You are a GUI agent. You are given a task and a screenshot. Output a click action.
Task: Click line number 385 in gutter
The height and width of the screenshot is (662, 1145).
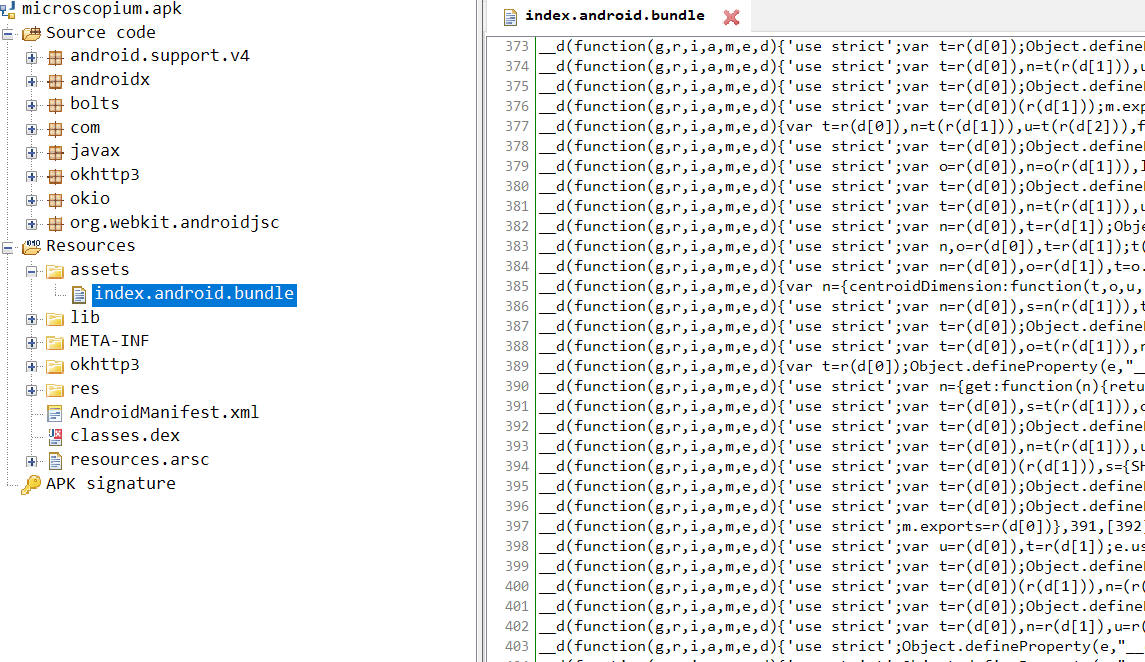pyautogui.click(x=516, y=286)
